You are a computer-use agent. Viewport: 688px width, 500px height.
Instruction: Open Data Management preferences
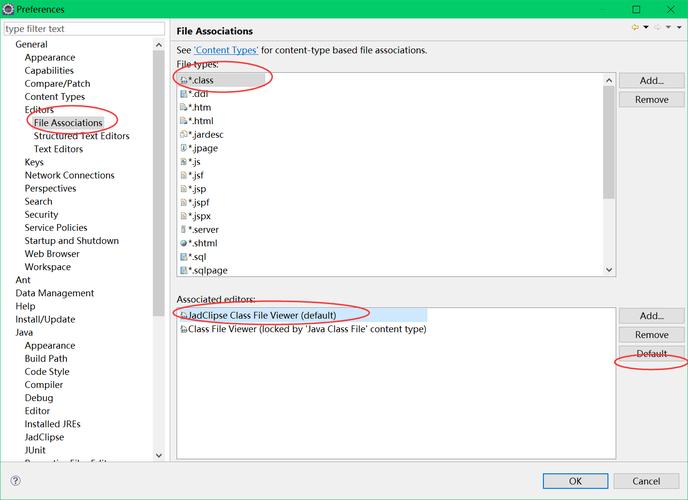tap(55, 293)
